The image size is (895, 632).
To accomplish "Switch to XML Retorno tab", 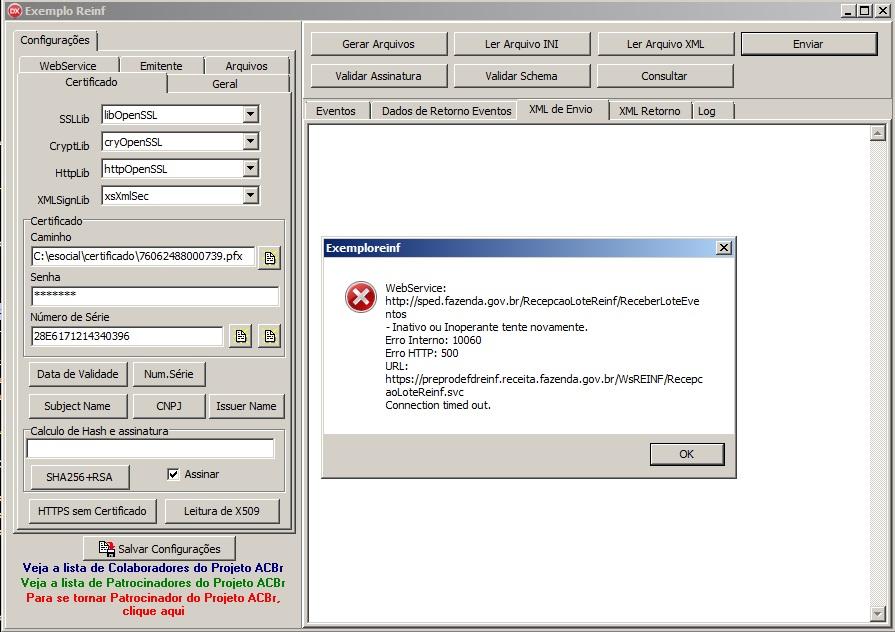I will (650, 111).
